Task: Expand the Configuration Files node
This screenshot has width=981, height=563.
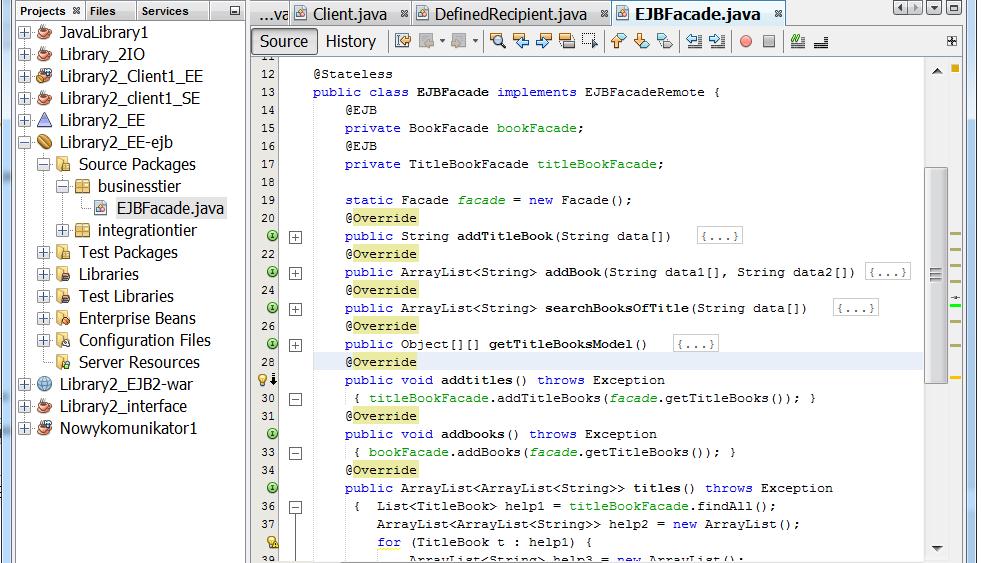Action: click(x=43, y=340)
